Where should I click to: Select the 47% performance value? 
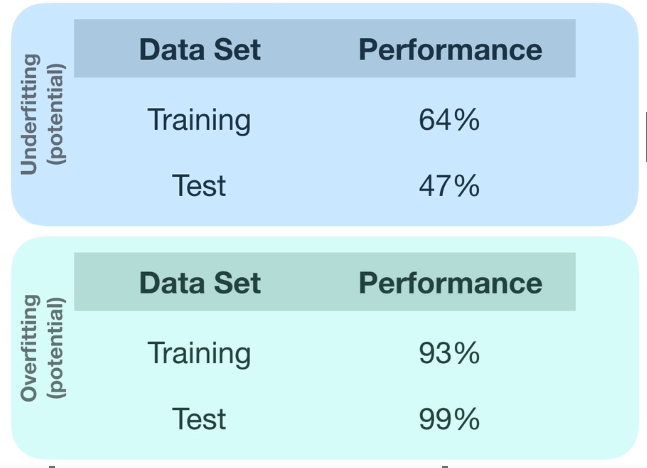[449, 186]
